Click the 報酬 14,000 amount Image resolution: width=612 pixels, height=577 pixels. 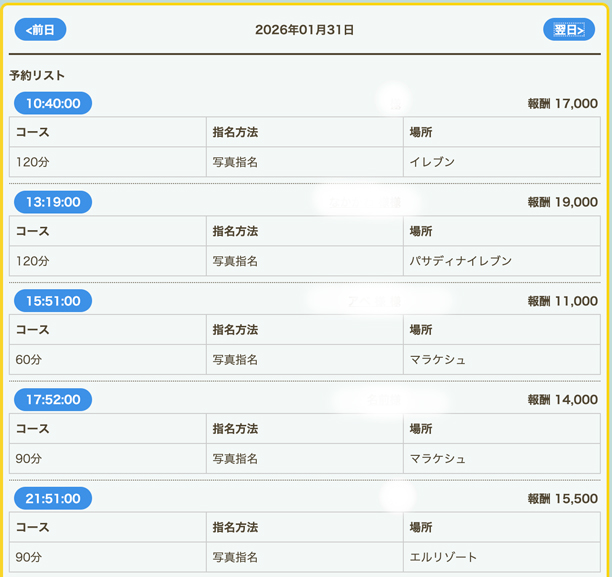point(562,400)
